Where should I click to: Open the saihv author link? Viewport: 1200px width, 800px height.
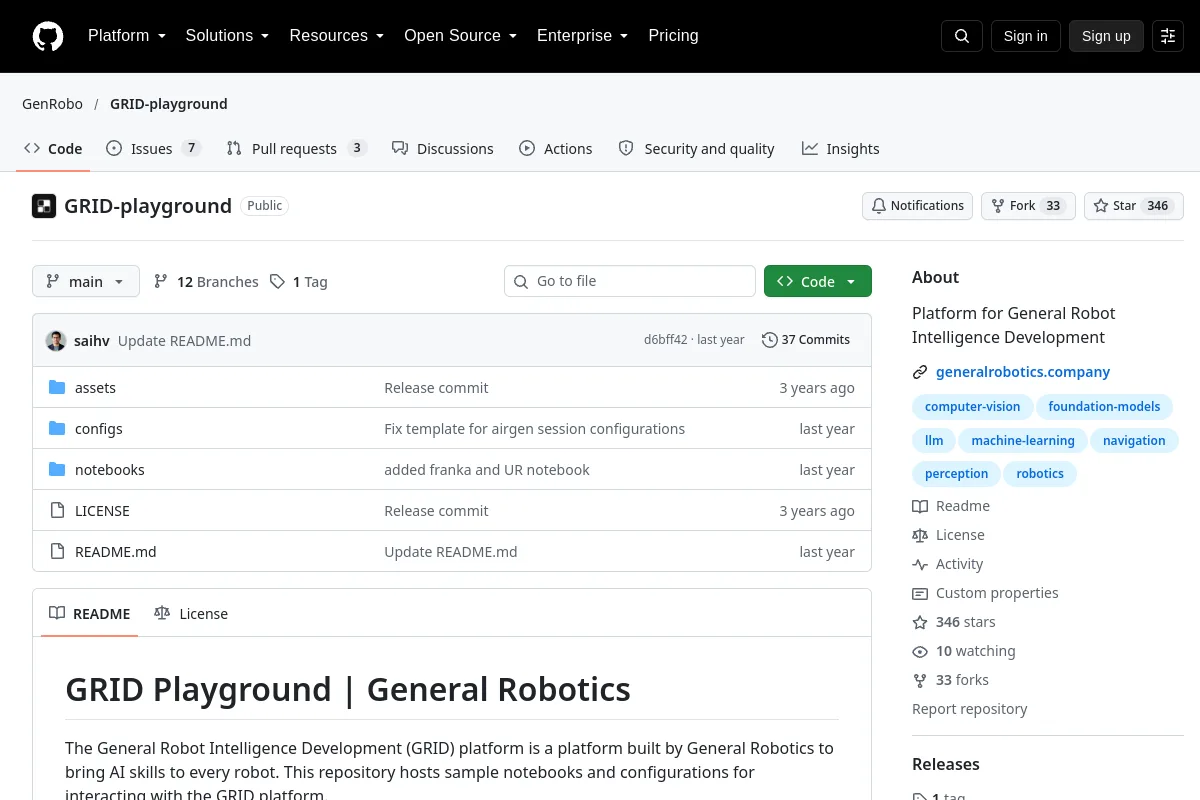point(92,341)
